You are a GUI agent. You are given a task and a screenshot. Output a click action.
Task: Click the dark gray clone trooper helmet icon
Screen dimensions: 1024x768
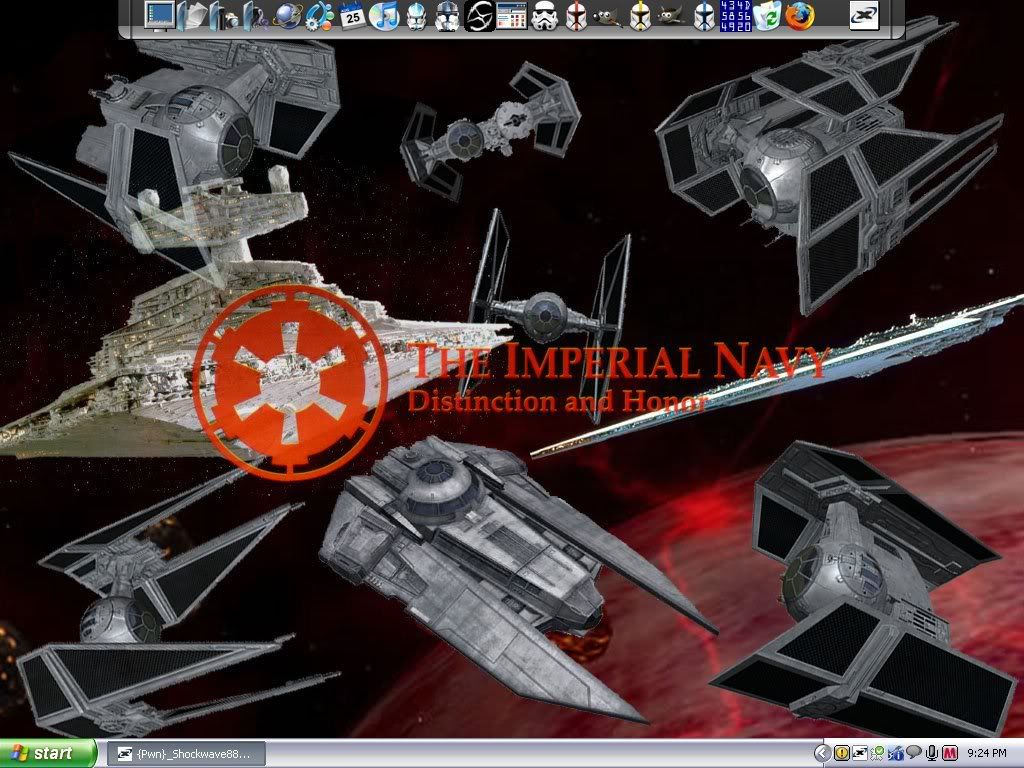[447, 16]
